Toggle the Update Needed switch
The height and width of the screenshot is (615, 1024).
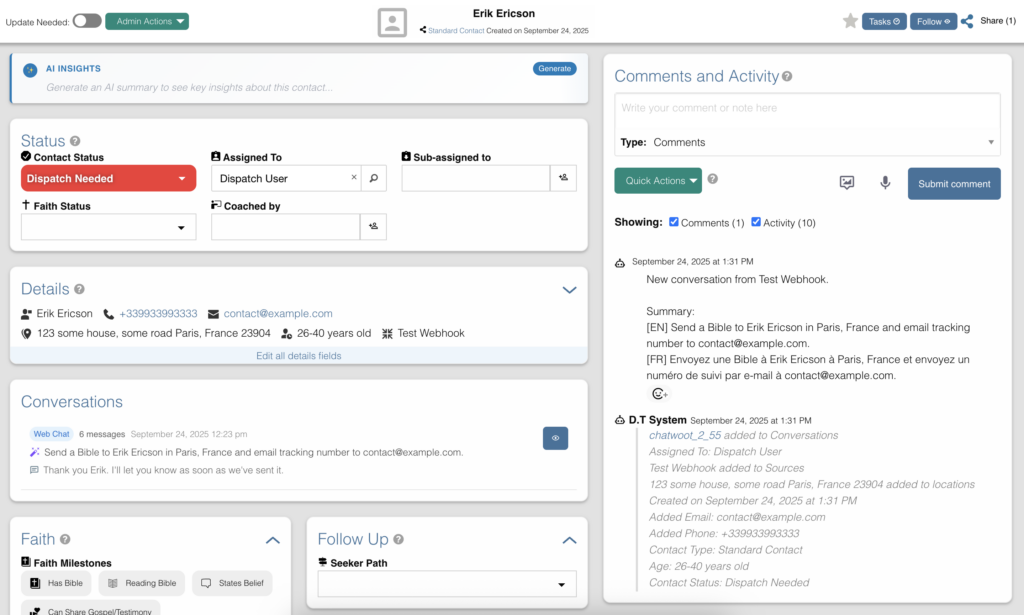(87, 21)
